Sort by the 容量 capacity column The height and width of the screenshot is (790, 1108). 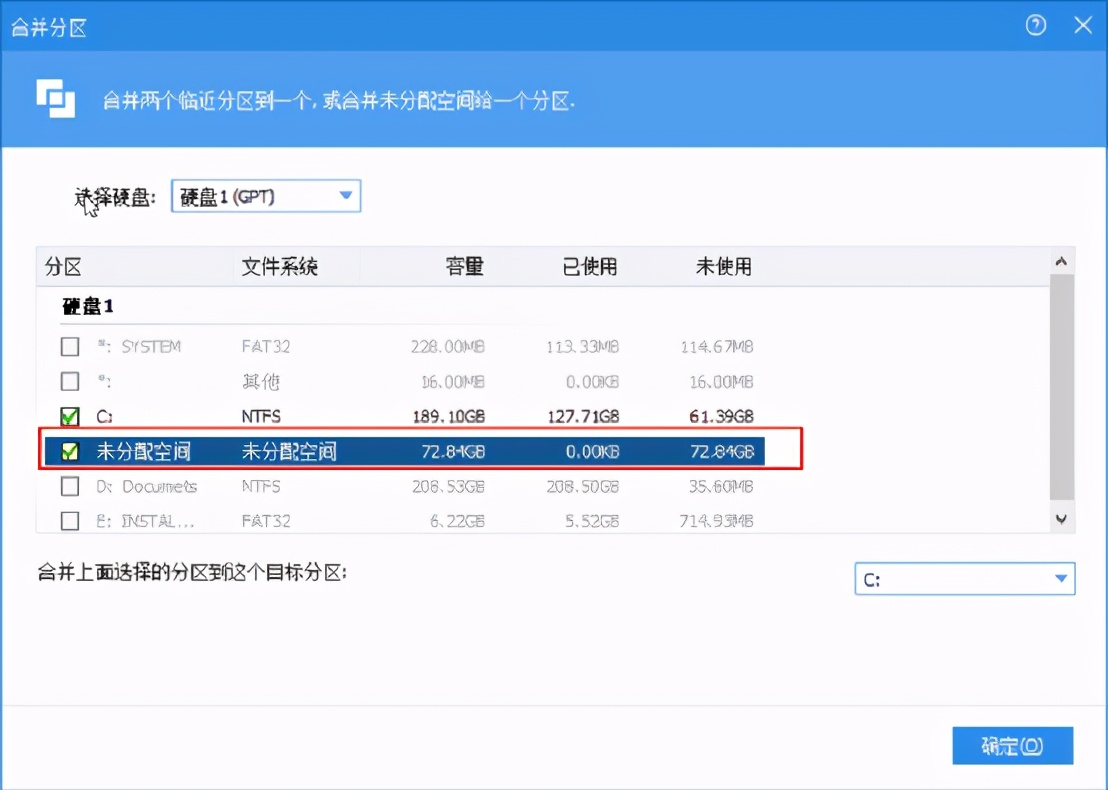tap(465, 266)
